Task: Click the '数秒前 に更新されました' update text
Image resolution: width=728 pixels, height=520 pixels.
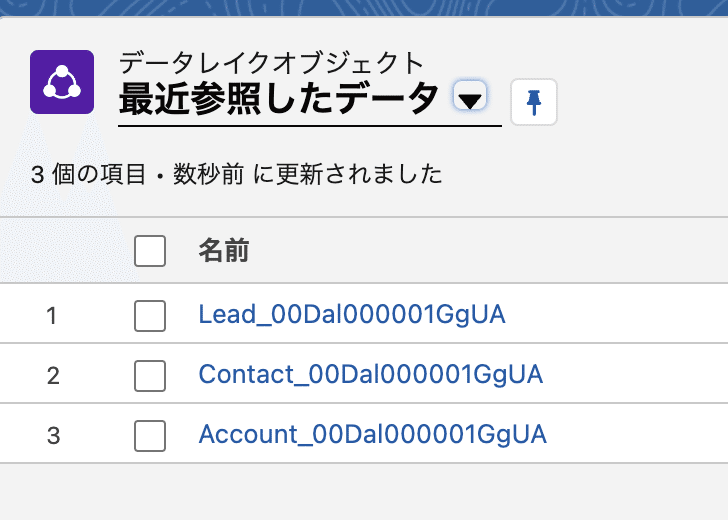Action: 307,175
